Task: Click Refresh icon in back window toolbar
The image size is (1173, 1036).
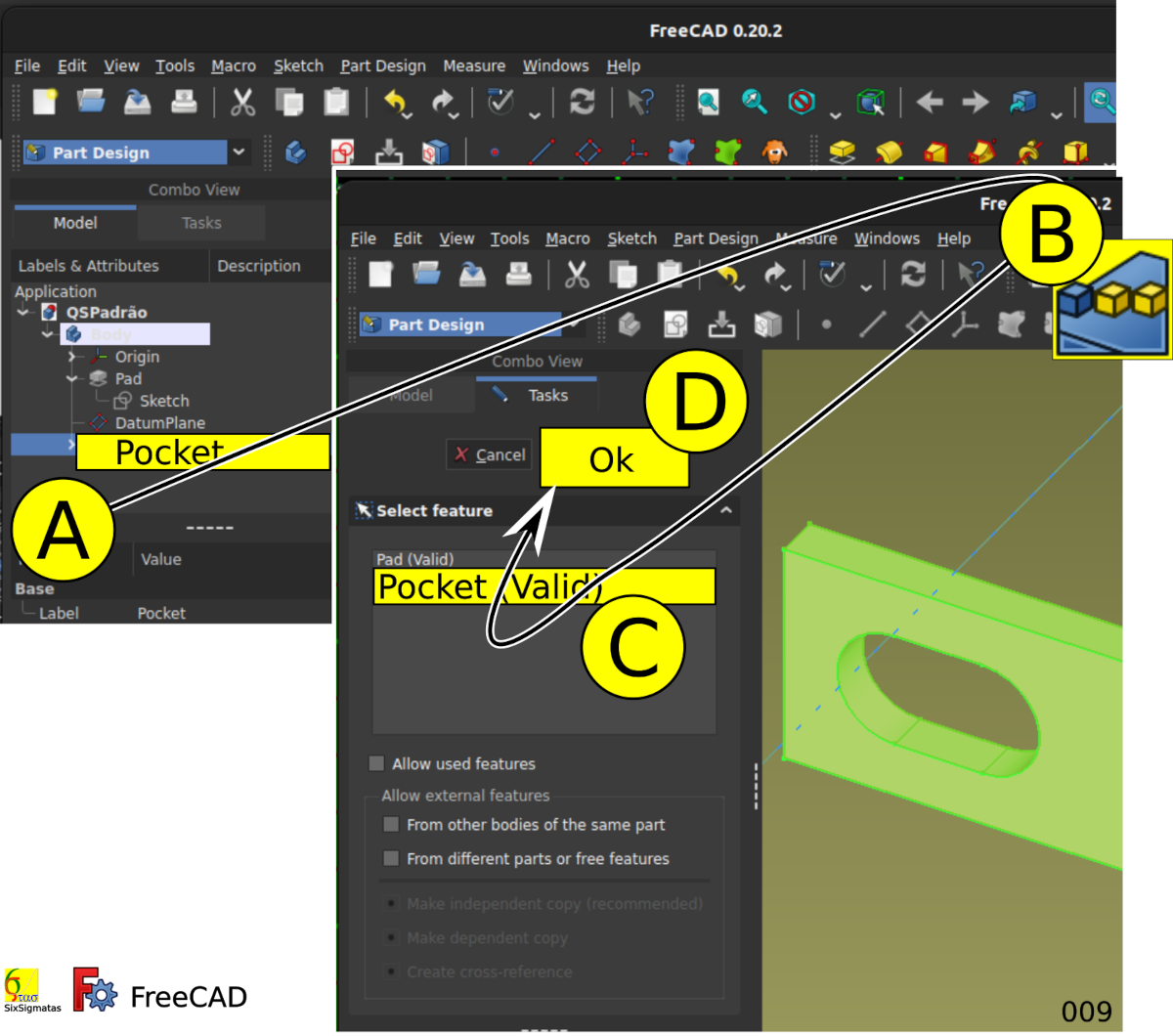Action: 583,102
